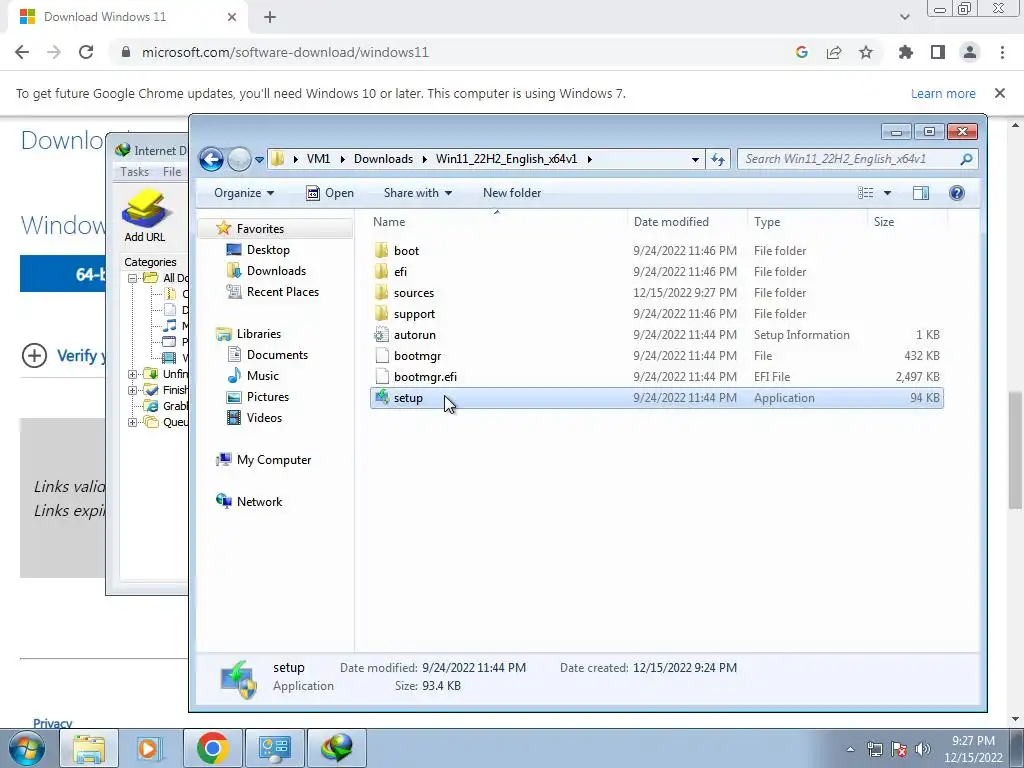
Task: Click volume speaker icon in system tray
Action: coord(923,749)
